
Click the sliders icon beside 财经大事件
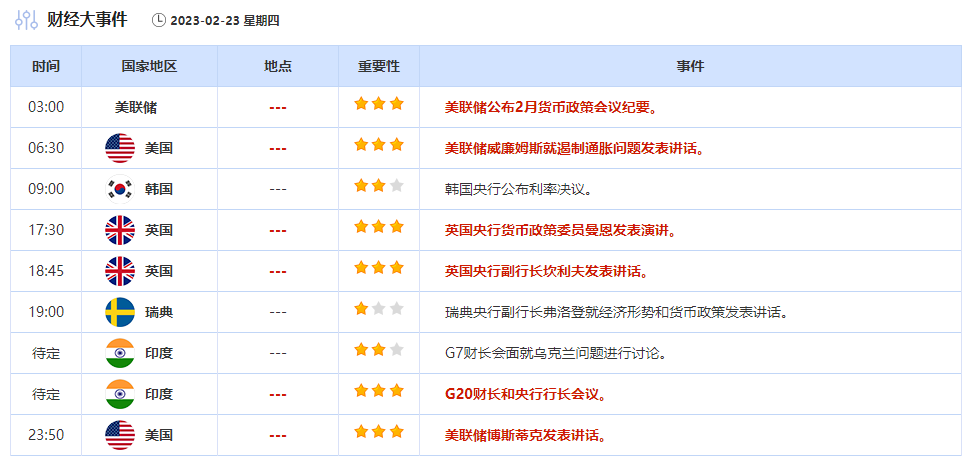tap(27, 20)
